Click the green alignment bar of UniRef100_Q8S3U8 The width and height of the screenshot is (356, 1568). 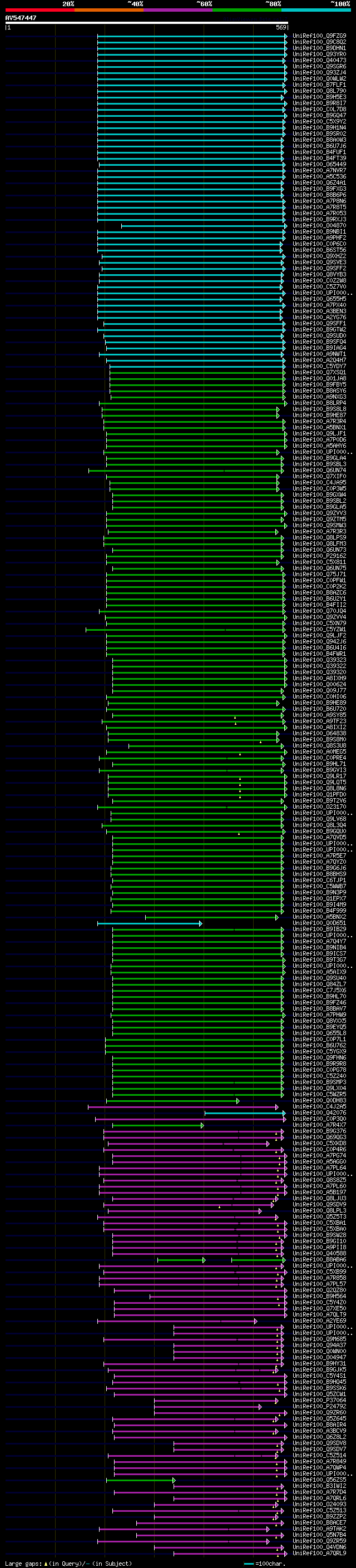(206, 746)
